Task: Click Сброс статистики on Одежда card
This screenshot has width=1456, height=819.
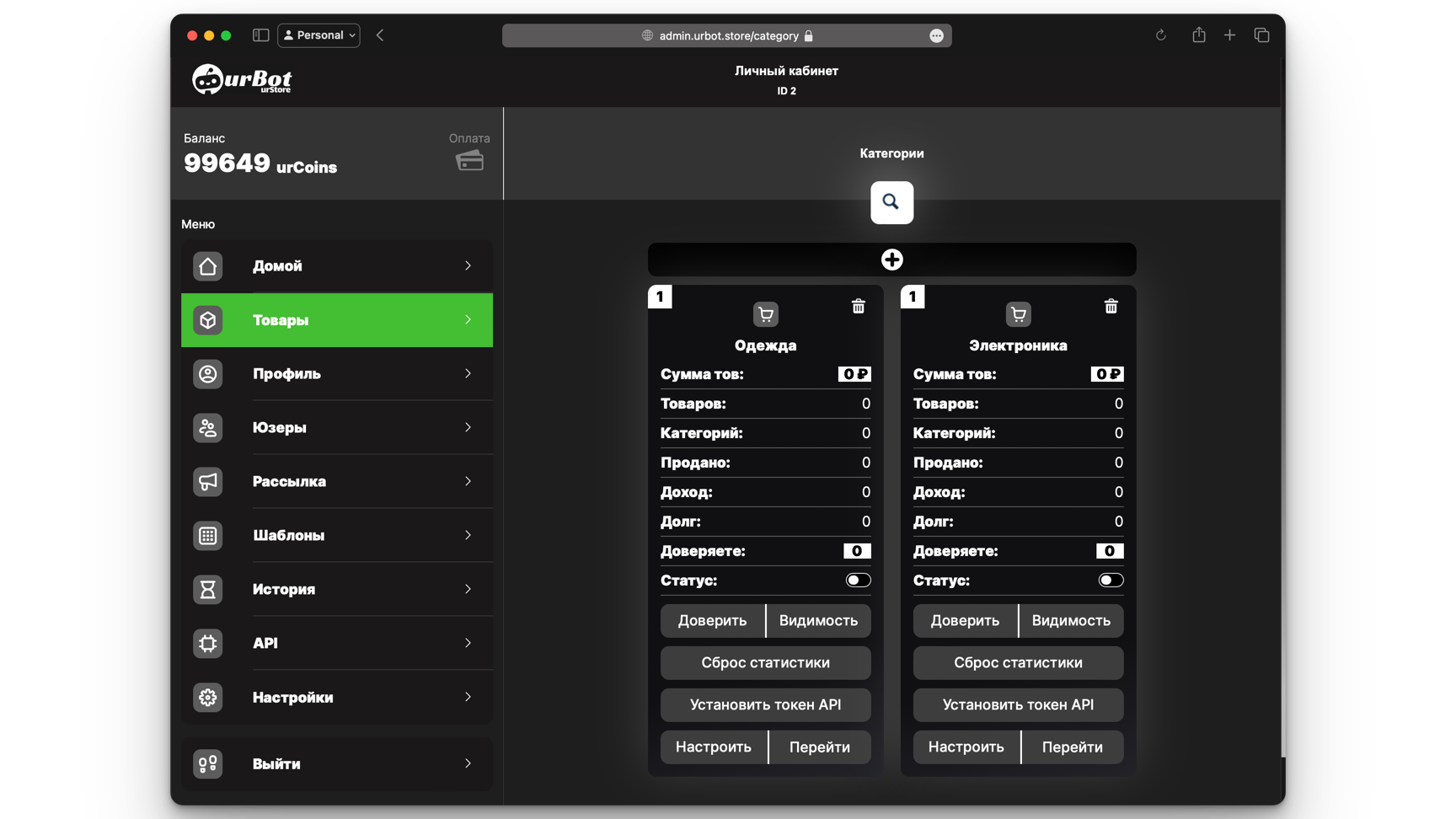Action: tap(765, 662)
